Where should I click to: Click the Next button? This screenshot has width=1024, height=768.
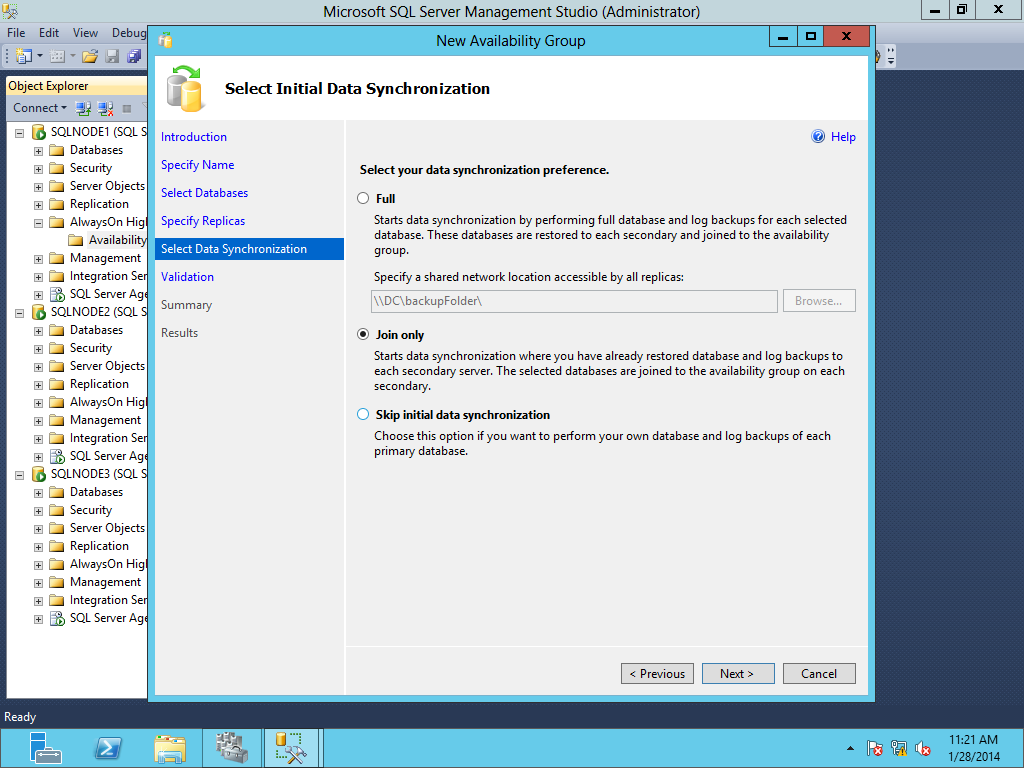point(738,673)
